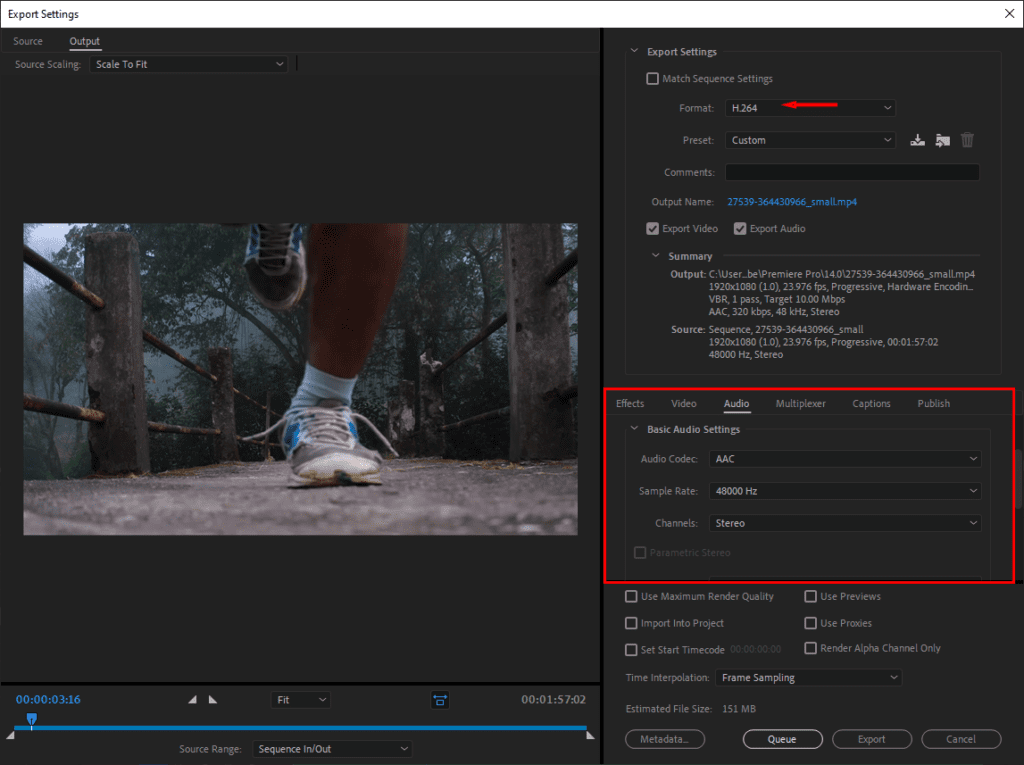
Task: Click the Comments input field
Action: (852, 172)
